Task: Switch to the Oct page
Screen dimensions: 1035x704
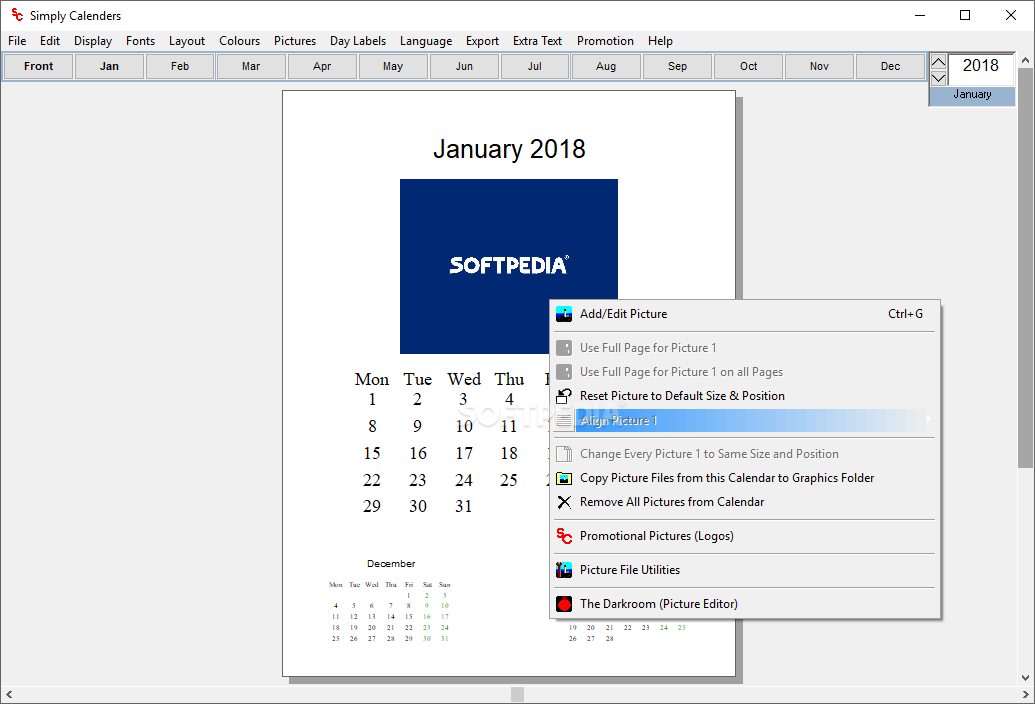Action: click(x=749, y=66)
